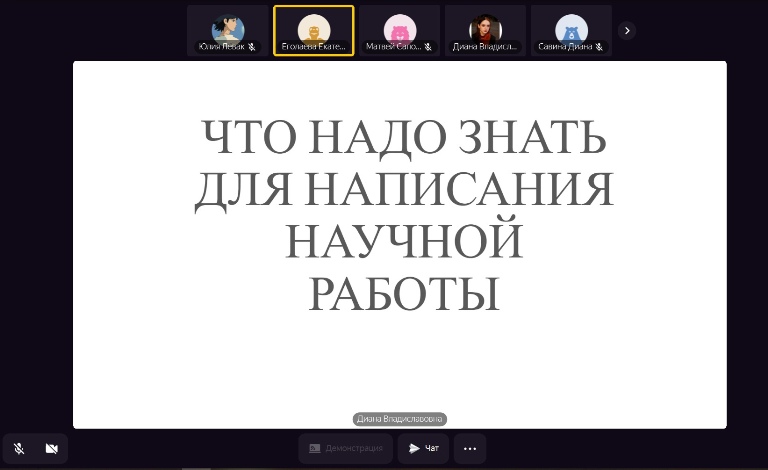
Task: Click the muted mic icon on Савина Диана
Action: pos(599,47)
